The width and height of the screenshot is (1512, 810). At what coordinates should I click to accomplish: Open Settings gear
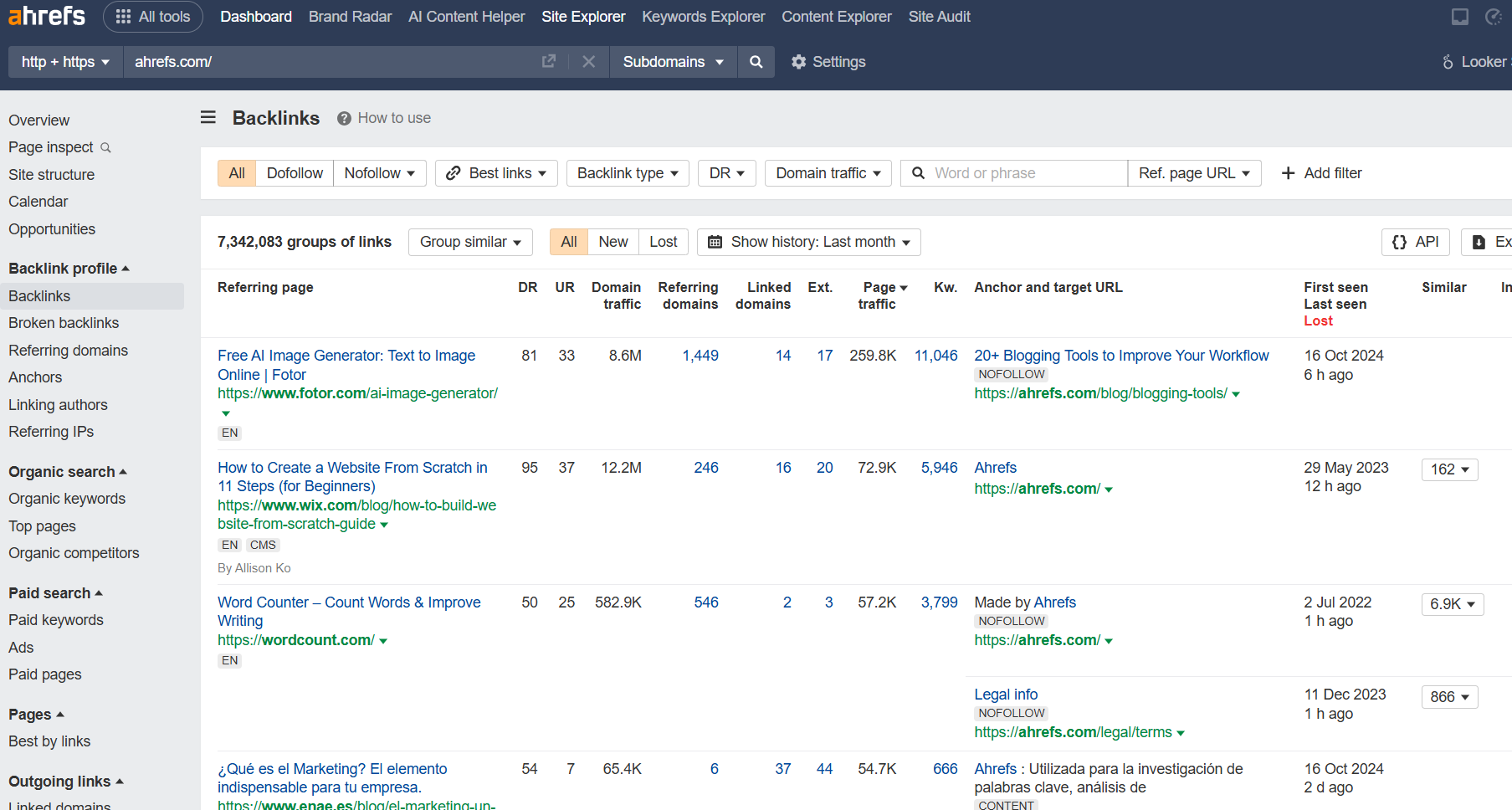[828, 62]
